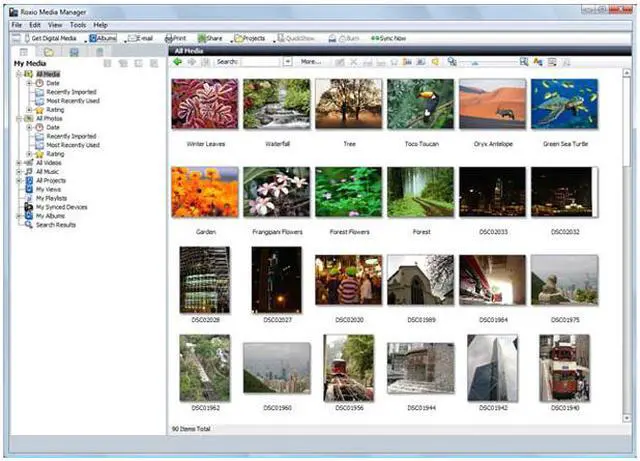Expand Date under All Media
Image resolution: width=640 pixels, height=461 pixels.
click(x=29, y=83)
